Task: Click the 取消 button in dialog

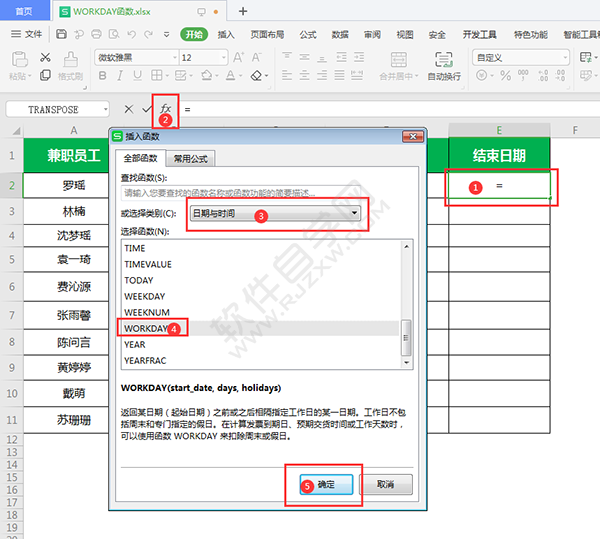Action: tap(386, 484)
